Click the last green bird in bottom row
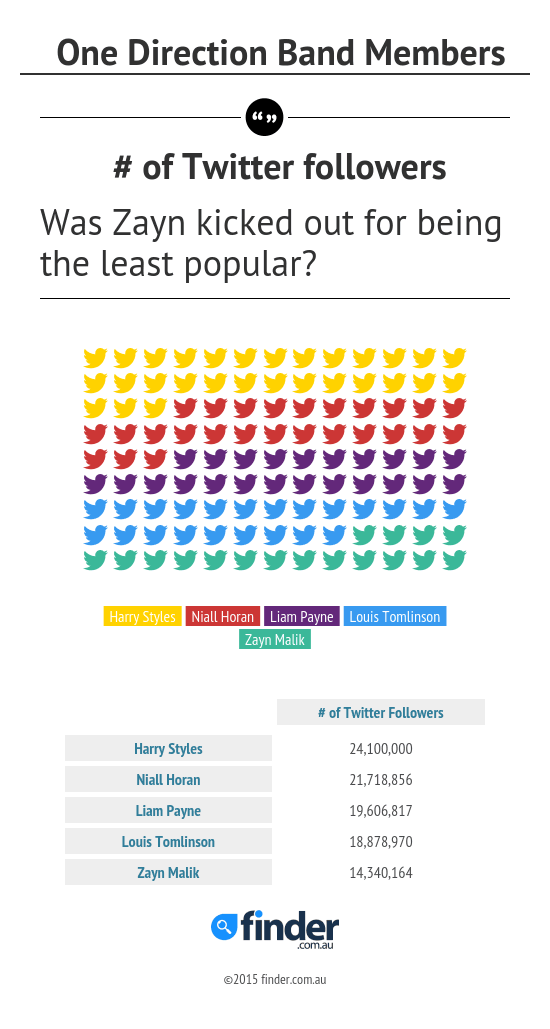 click(454, 560)
